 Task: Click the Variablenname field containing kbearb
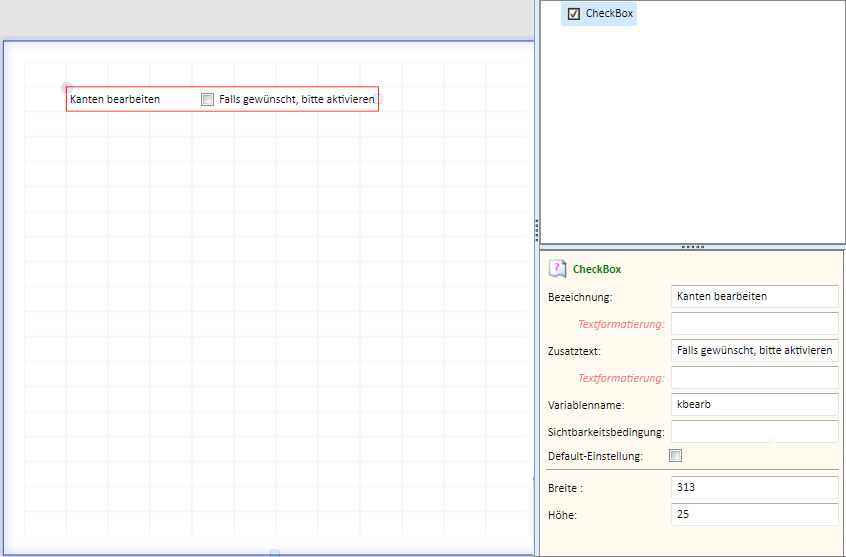pyautogui.click(x=754, y=404)
